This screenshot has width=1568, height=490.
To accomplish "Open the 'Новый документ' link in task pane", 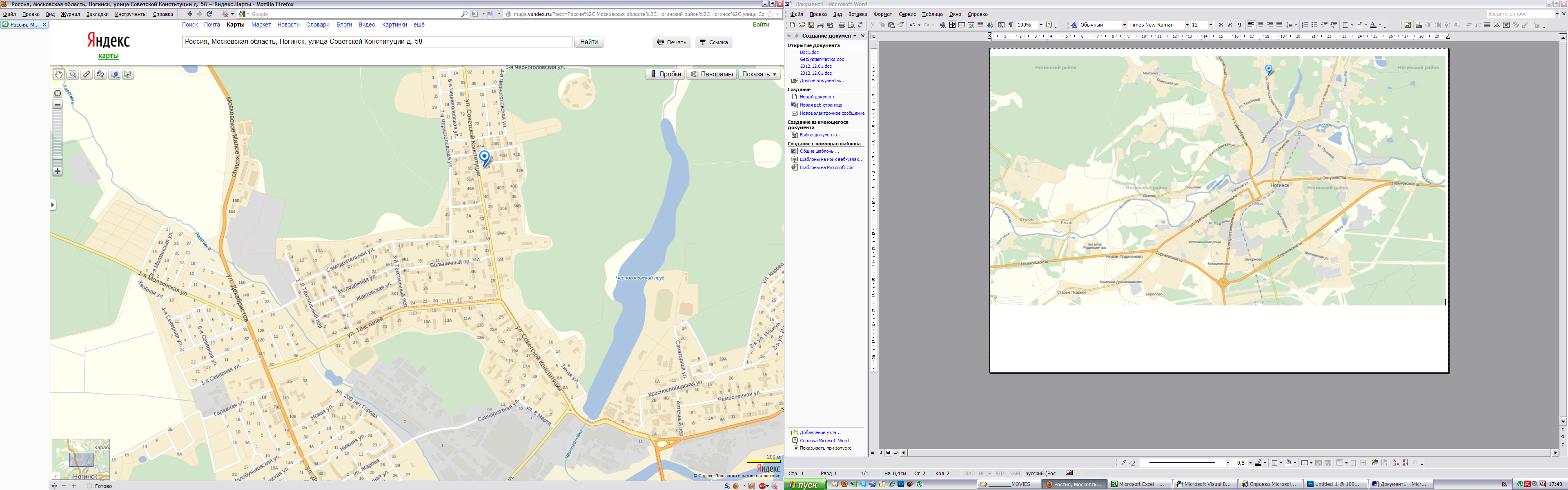I will (817, 97).
